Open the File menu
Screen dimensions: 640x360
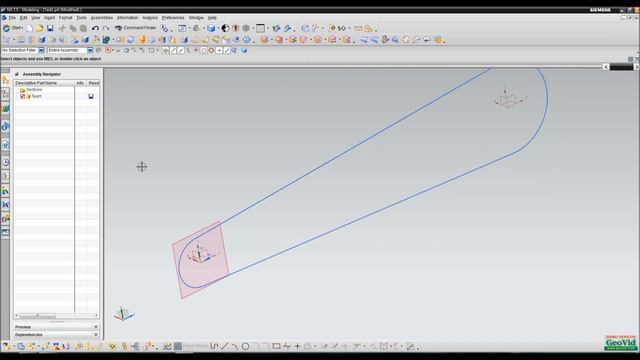coord(12,18)
